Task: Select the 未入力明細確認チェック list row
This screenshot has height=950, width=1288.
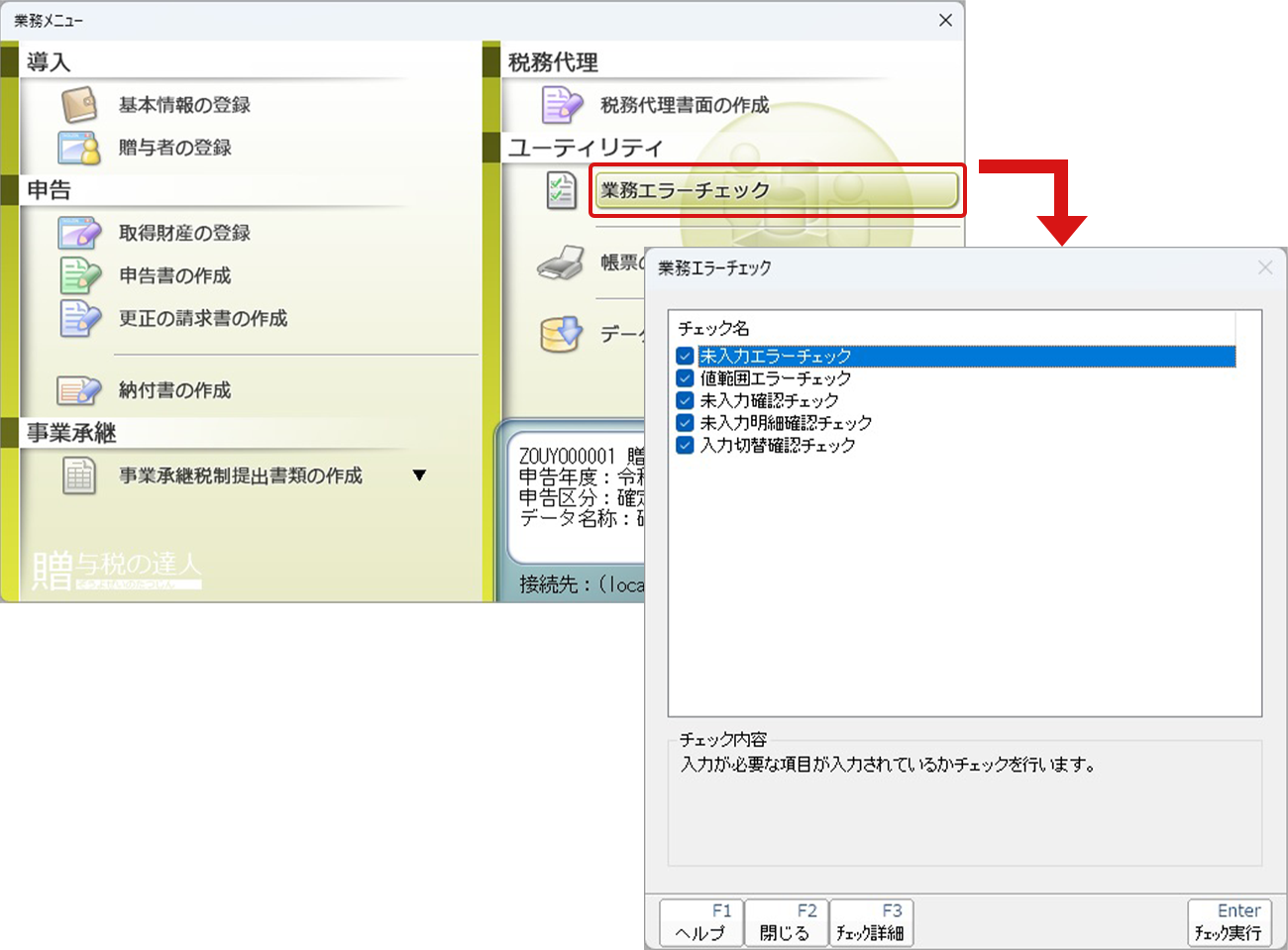Action: pos(786,423)
